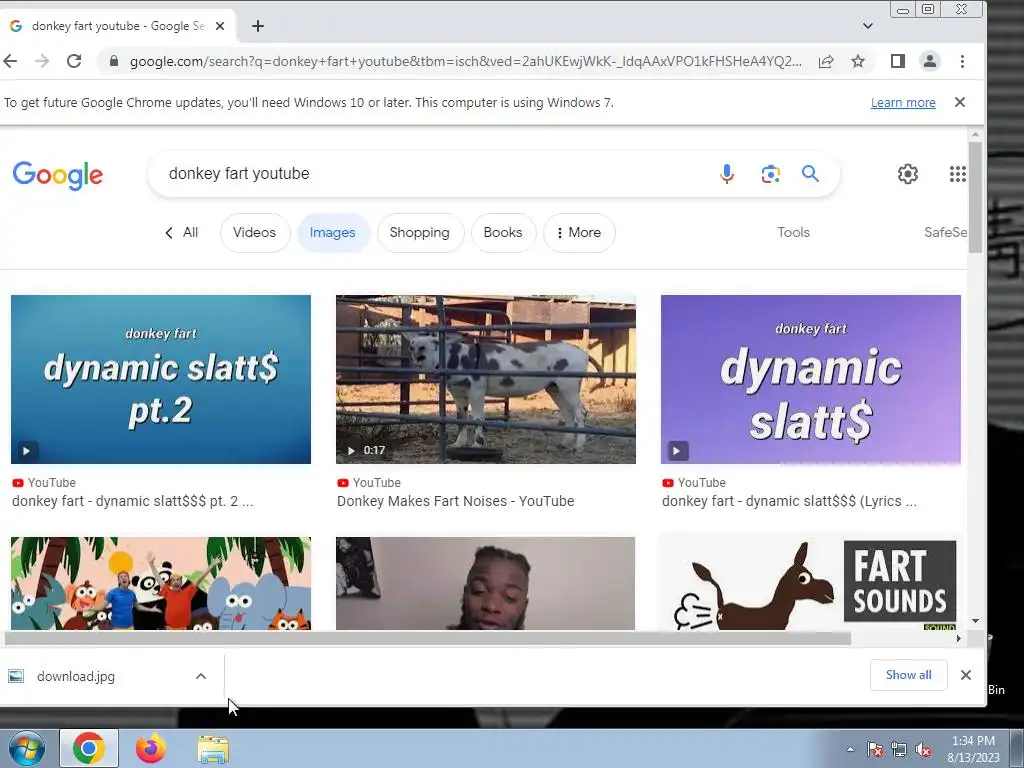The height and width of the screenshot is (768, 1024).
Task: Open the thumbnail of man with braids
Action: pyautogui.click(x=485, y=583)
